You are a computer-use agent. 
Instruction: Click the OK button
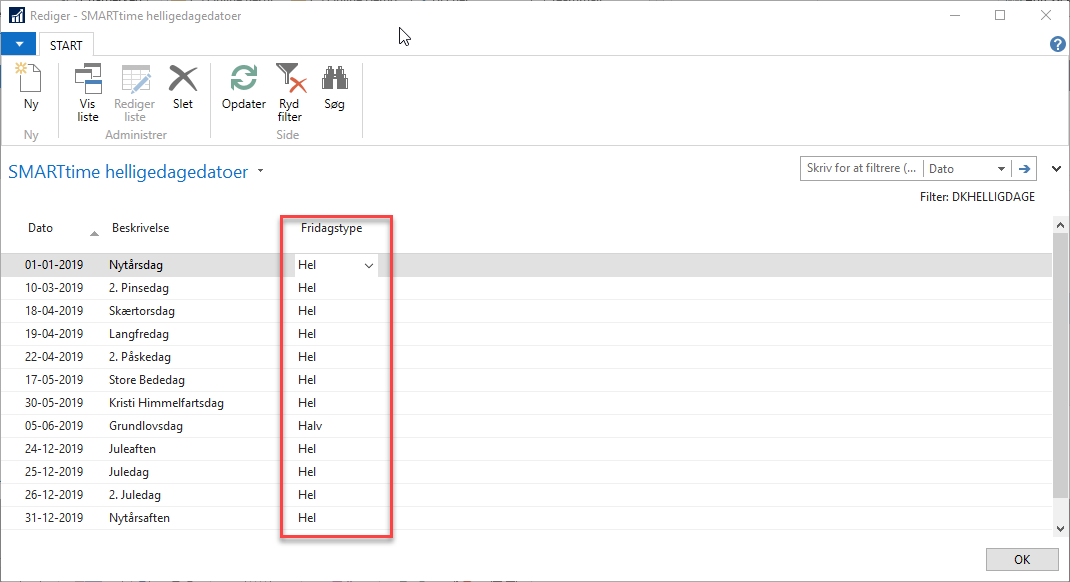[1022, 559]
